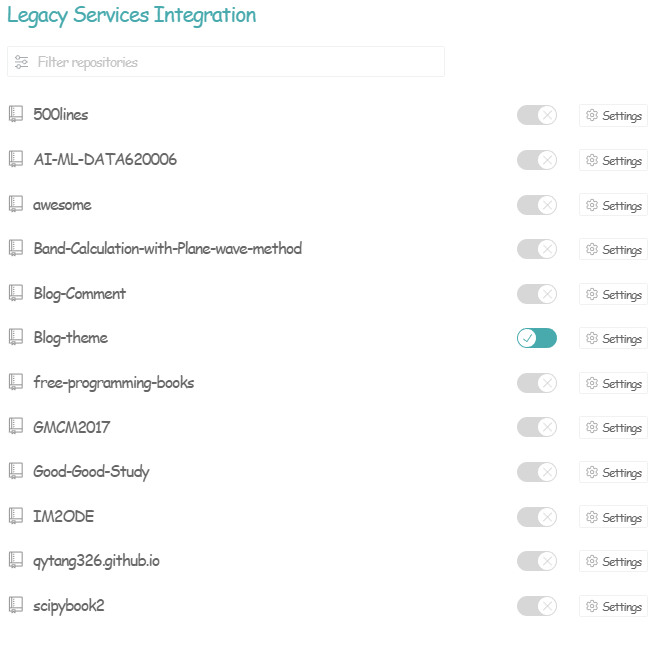Turn on the qytang326.github.io toggle

point(536,561)
